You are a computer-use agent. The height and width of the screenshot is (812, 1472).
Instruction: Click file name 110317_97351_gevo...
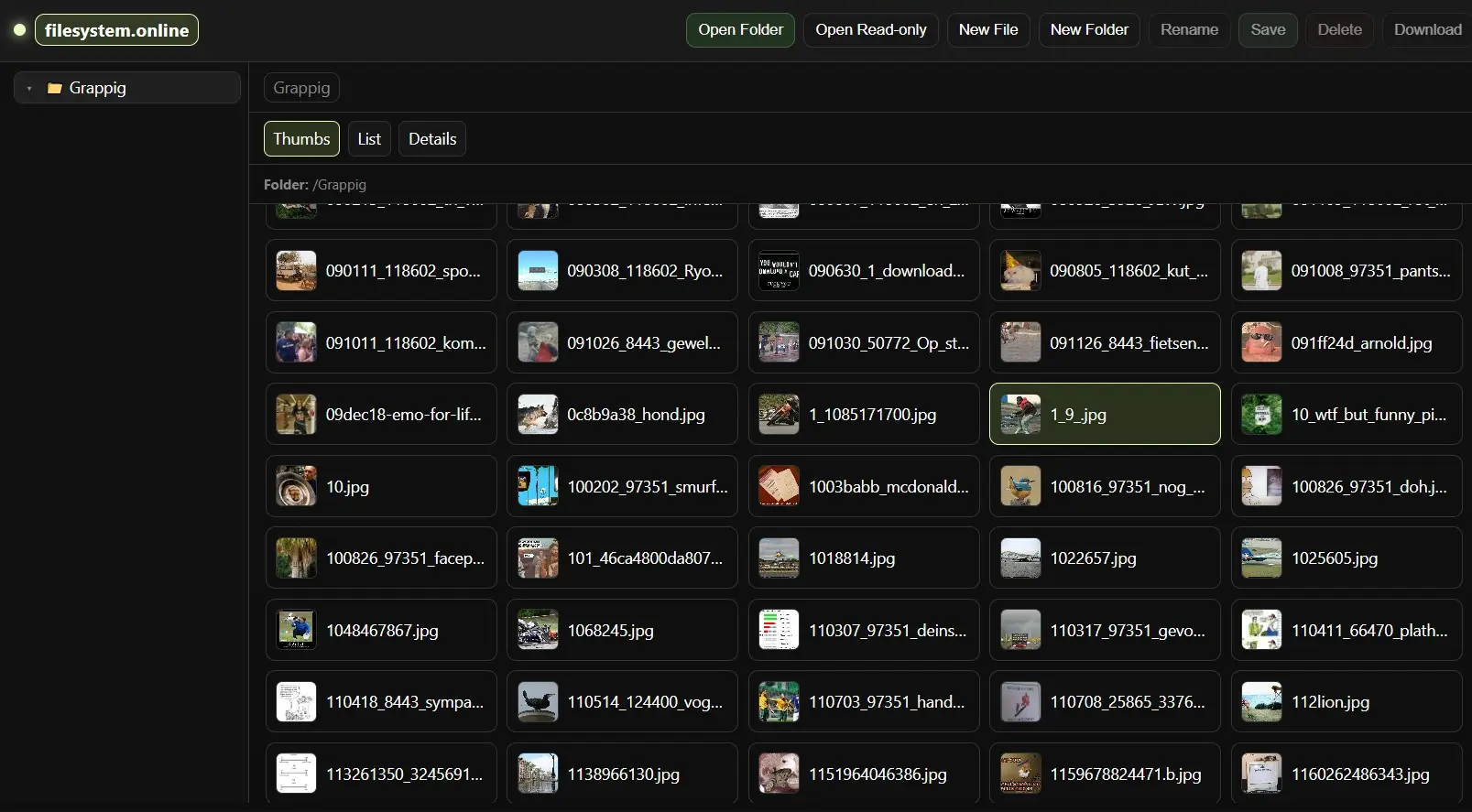(1128, 631)
